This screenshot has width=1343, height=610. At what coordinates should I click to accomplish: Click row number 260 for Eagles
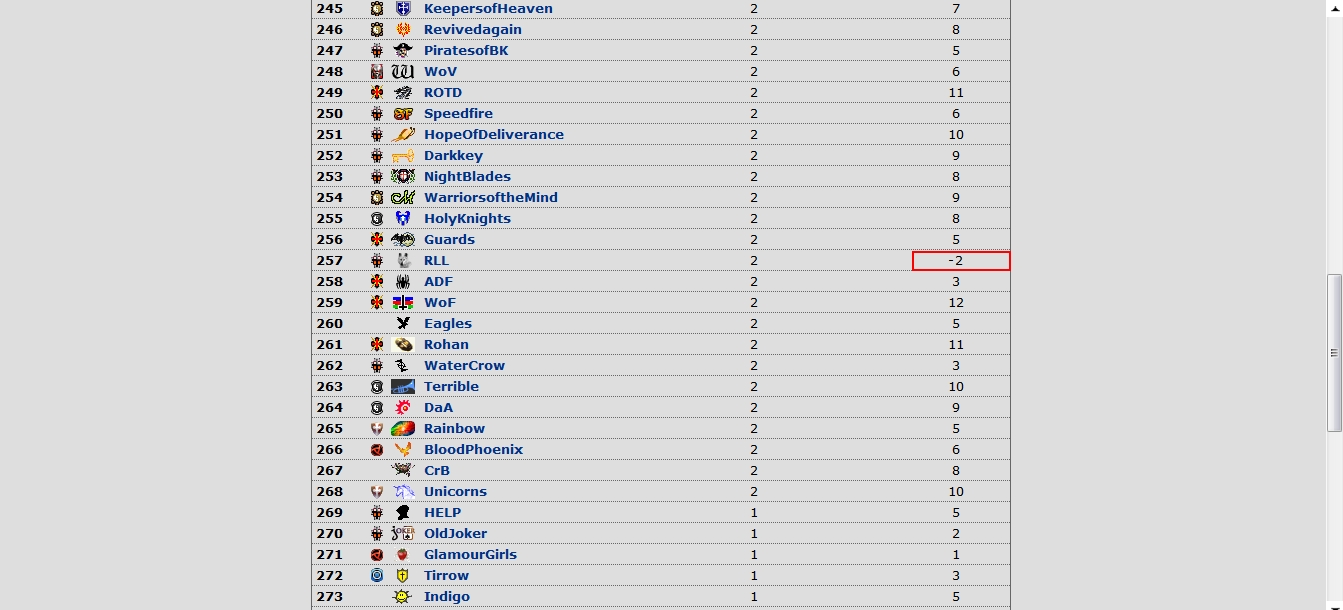click(x=329, y=324)
